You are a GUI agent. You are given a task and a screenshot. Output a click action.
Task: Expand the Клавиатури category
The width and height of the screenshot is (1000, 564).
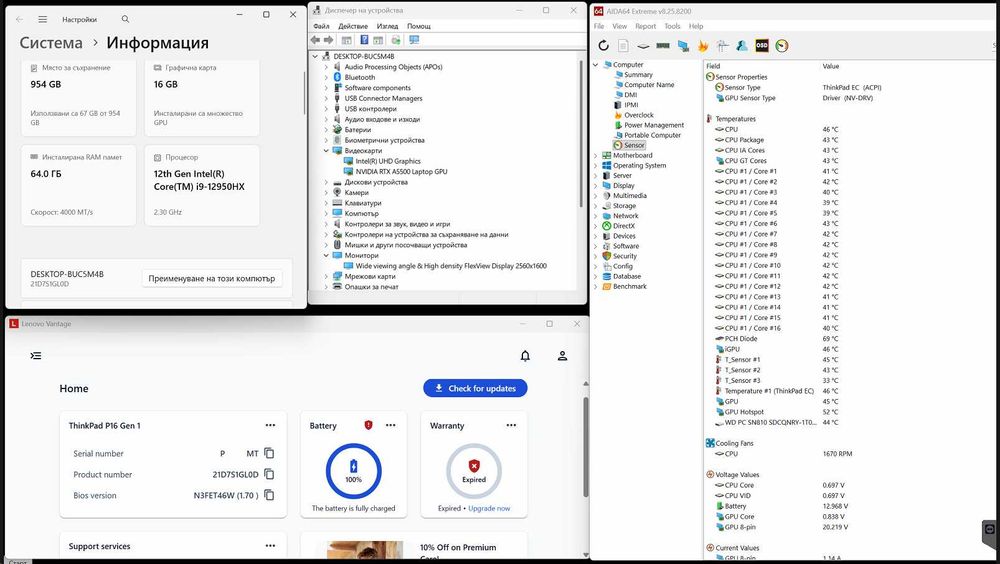(x=327, y=203)
